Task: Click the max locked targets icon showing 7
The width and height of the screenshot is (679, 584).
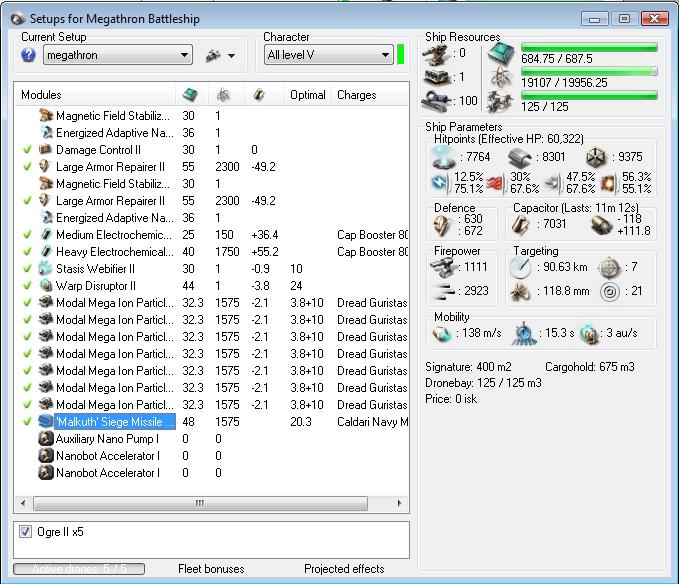Action: (609, 267)
